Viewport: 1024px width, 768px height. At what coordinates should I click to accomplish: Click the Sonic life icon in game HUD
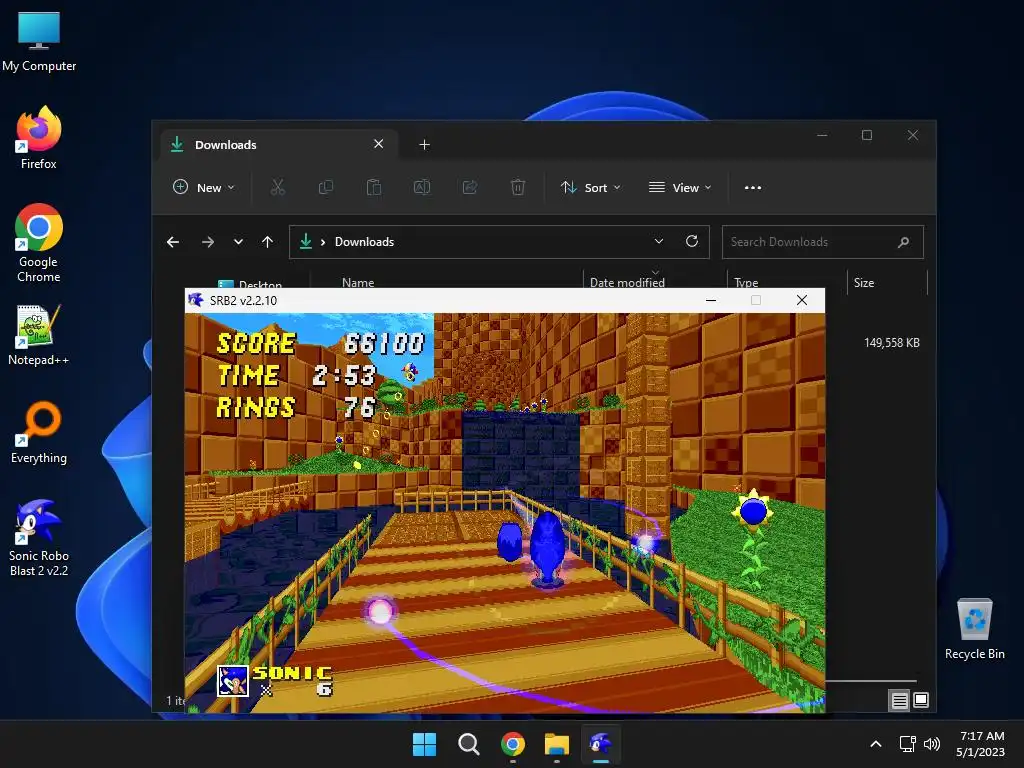click(x=232, y=681)
